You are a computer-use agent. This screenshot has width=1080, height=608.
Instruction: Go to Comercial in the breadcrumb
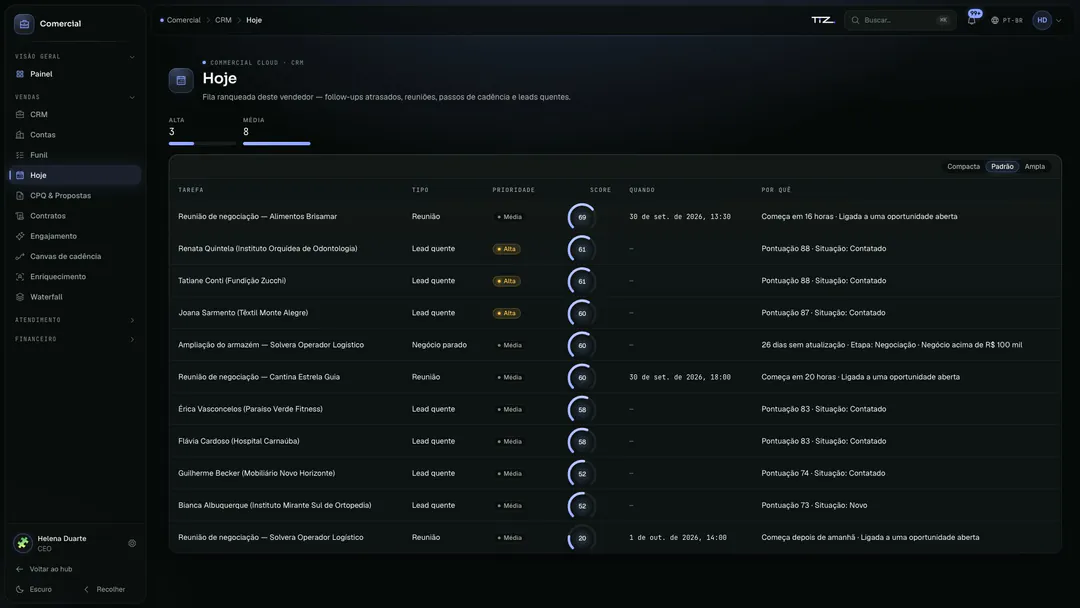tap(183, 20)
